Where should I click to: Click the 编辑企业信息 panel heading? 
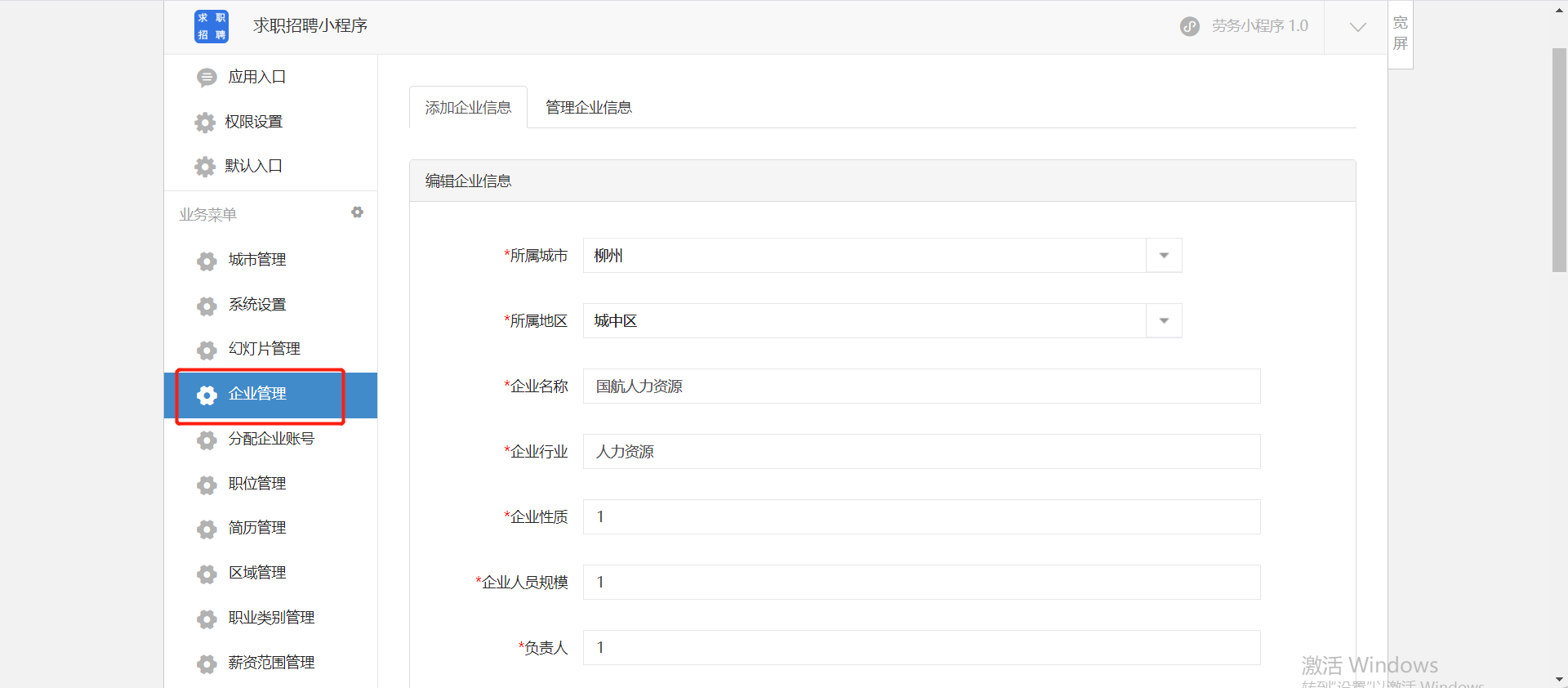[469, 181]
